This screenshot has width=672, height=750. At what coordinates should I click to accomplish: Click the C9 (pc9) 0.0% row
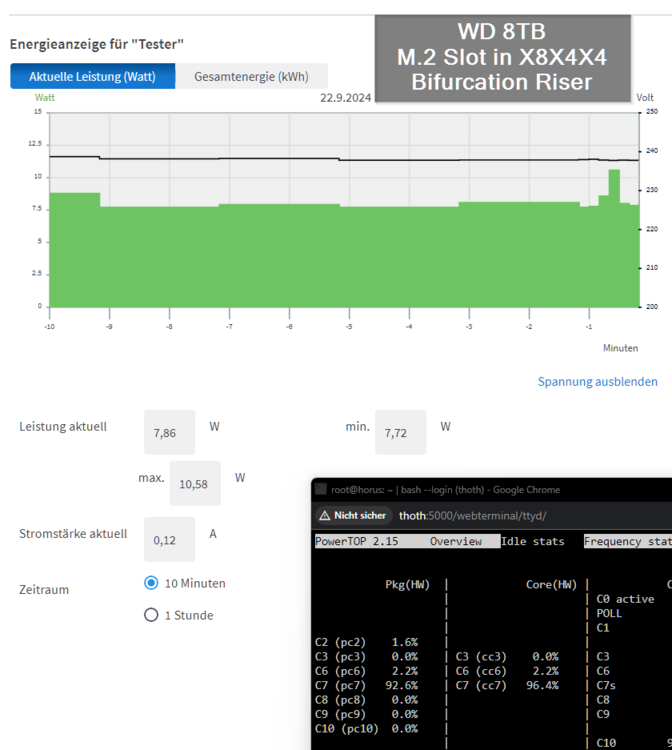click(x=366, y=714)
